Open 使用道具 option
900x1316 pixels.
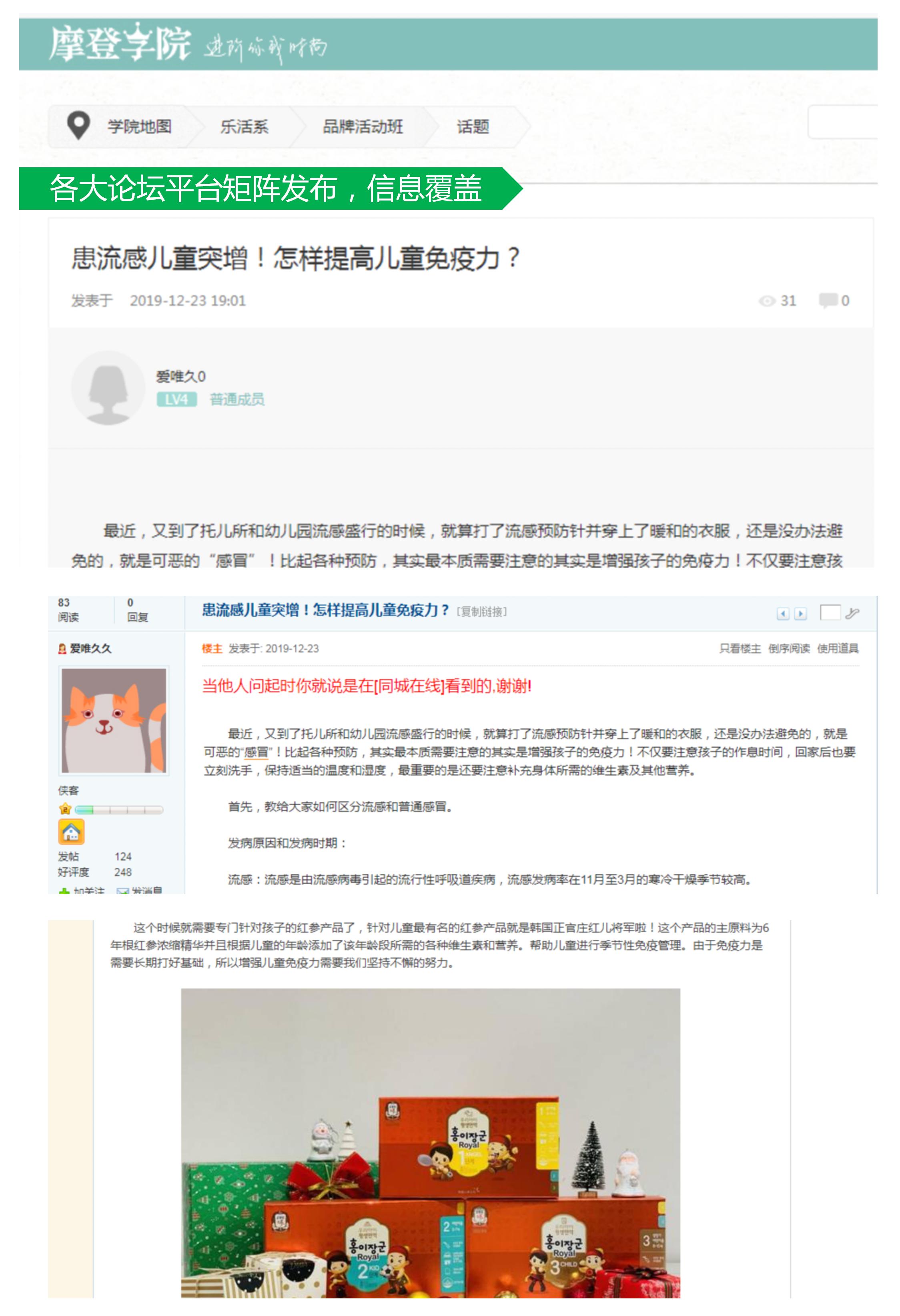coord(838,648)
